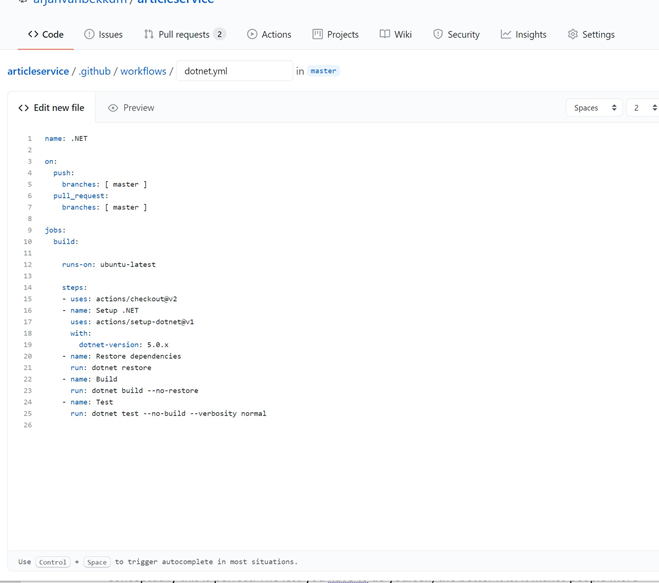Click the articleservice breadcrumb link
This screenshot has width=659, height=583.
pos(38,71)
